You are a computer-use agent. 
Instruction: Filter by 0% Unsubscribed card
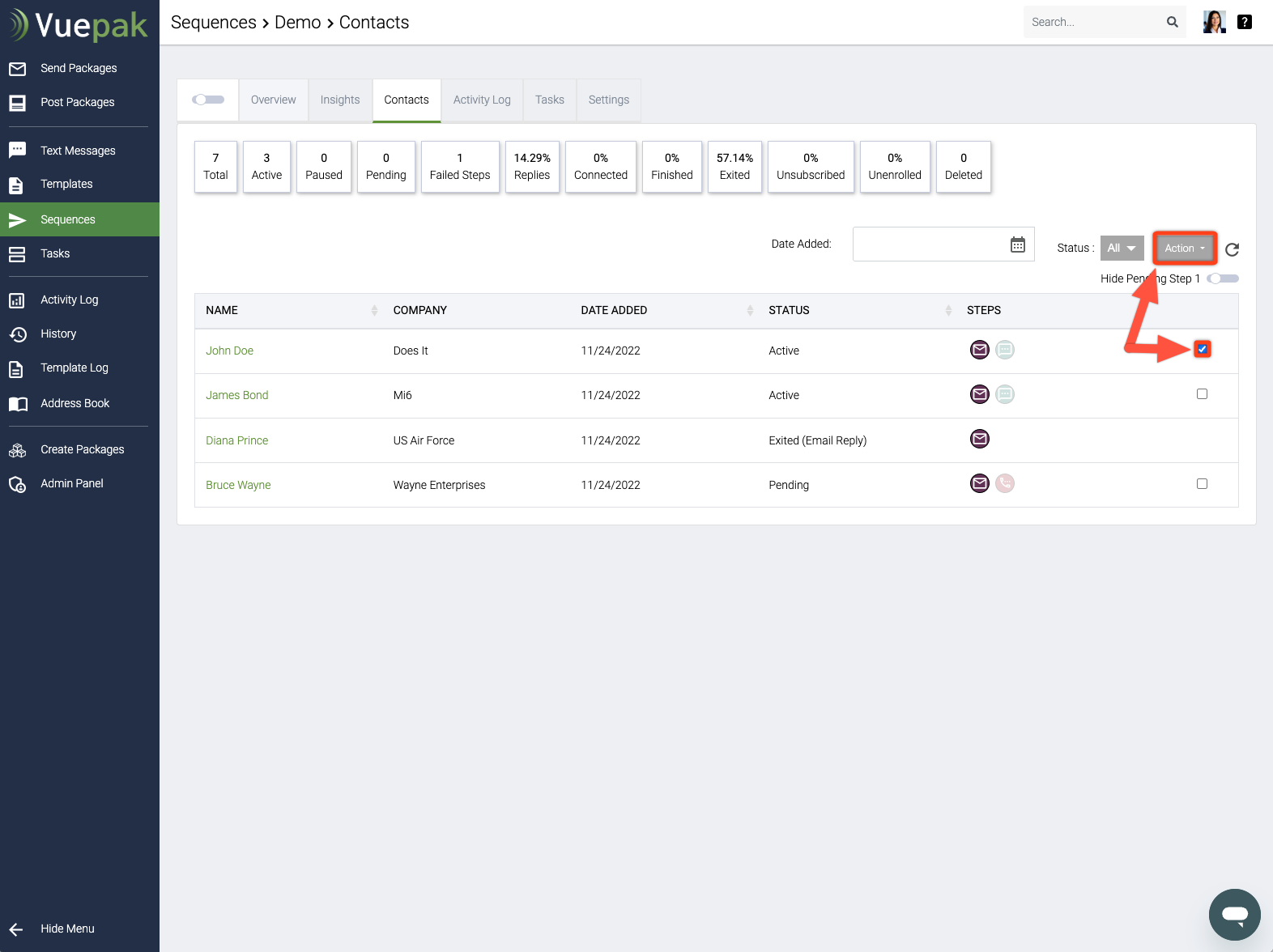pos(811,167)
